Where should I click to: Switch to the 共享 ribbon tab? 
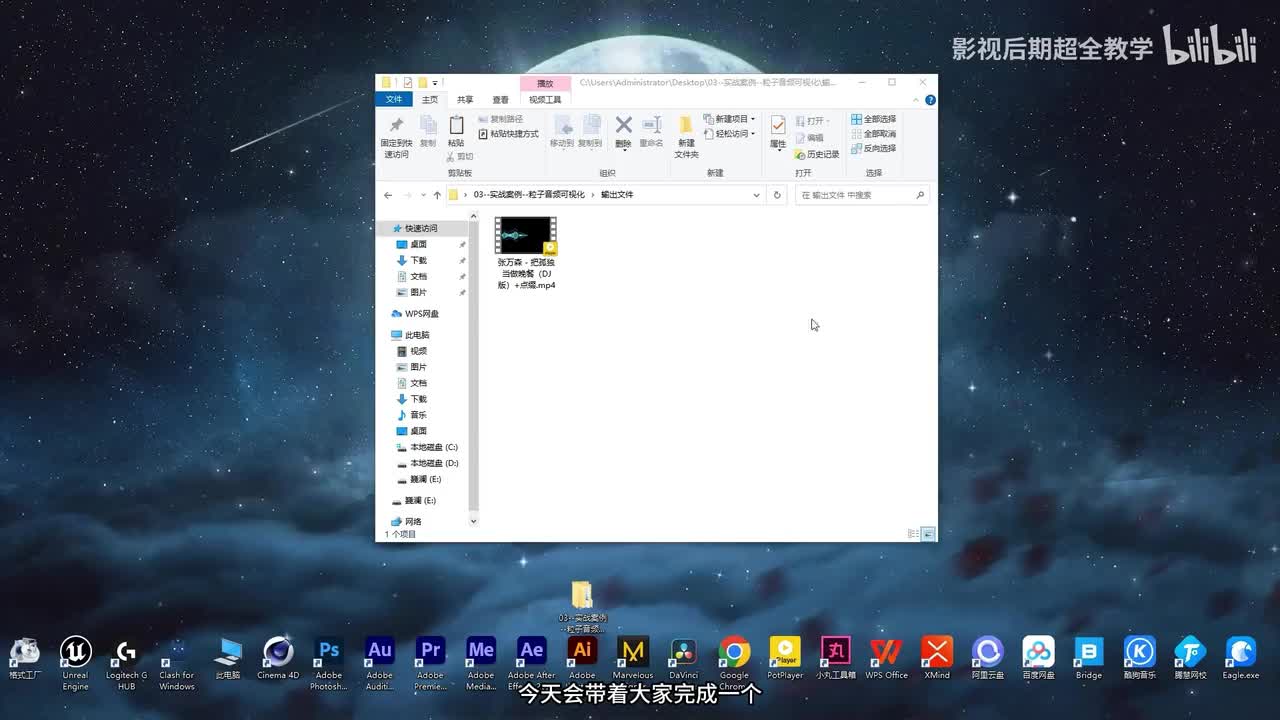point(465,99)
